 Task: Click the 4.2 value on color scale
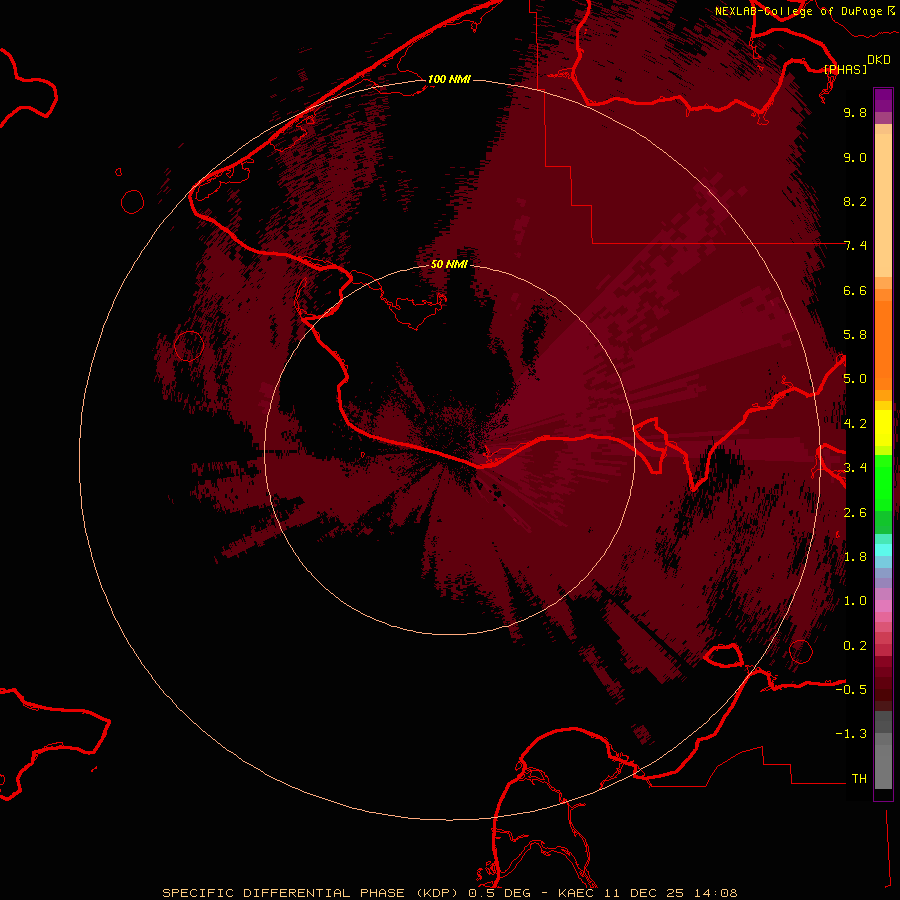[855, 424]
